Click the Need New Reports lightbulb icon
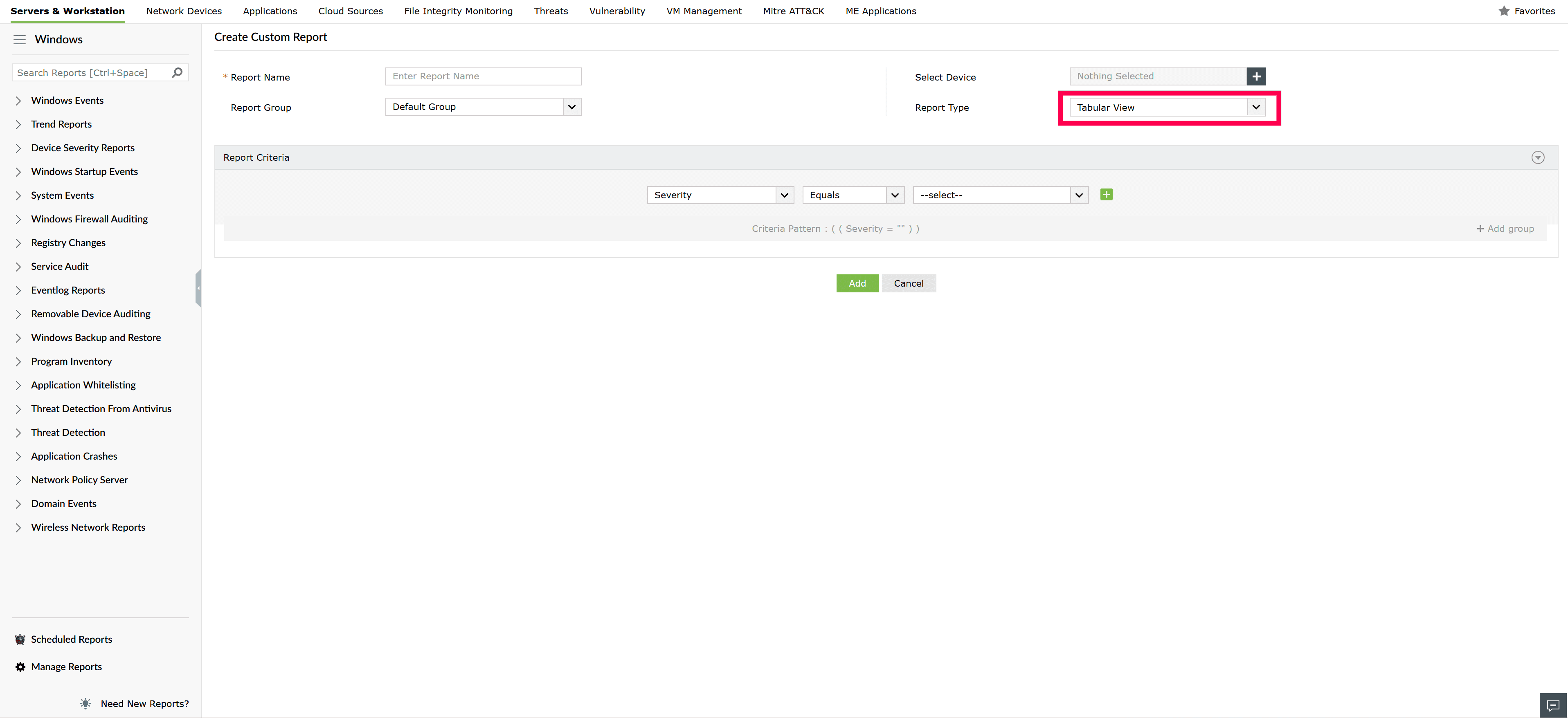 pyautogui.click(x=85, y=703)
